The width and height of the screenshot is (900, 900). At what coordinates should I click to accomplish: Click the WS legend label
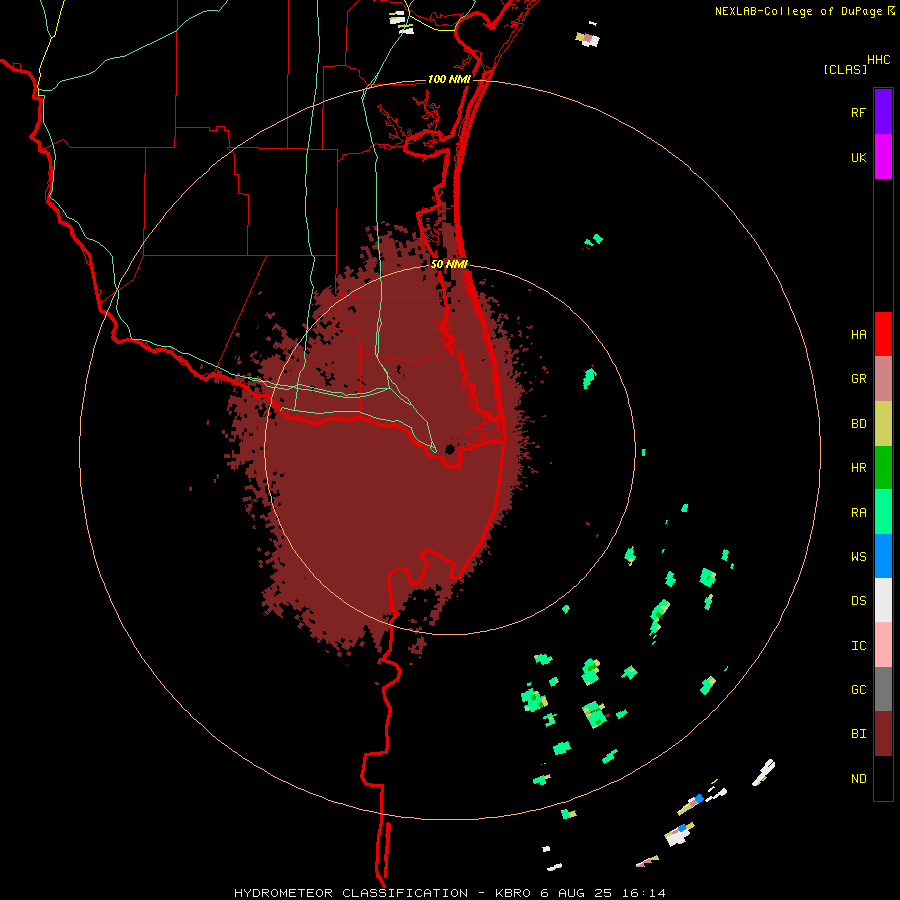pyautogui.click(x=858, y=557)
